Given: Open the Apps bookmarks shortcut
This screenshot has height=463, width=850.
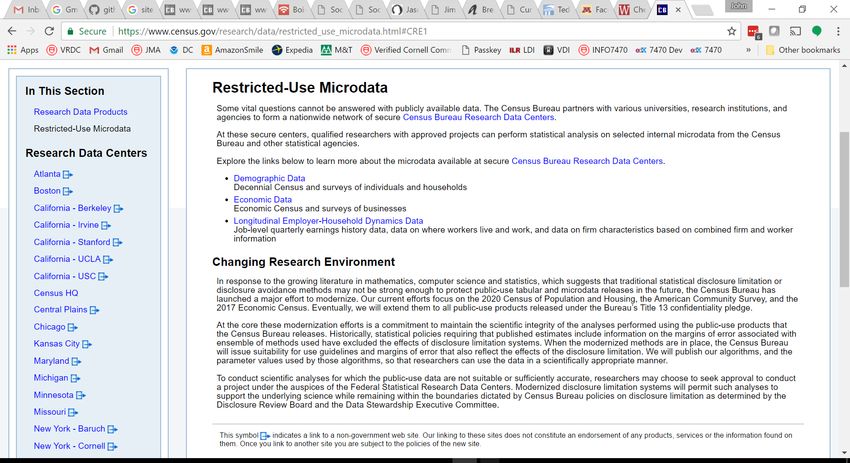Looking at the screenshot, I should 23,50.
